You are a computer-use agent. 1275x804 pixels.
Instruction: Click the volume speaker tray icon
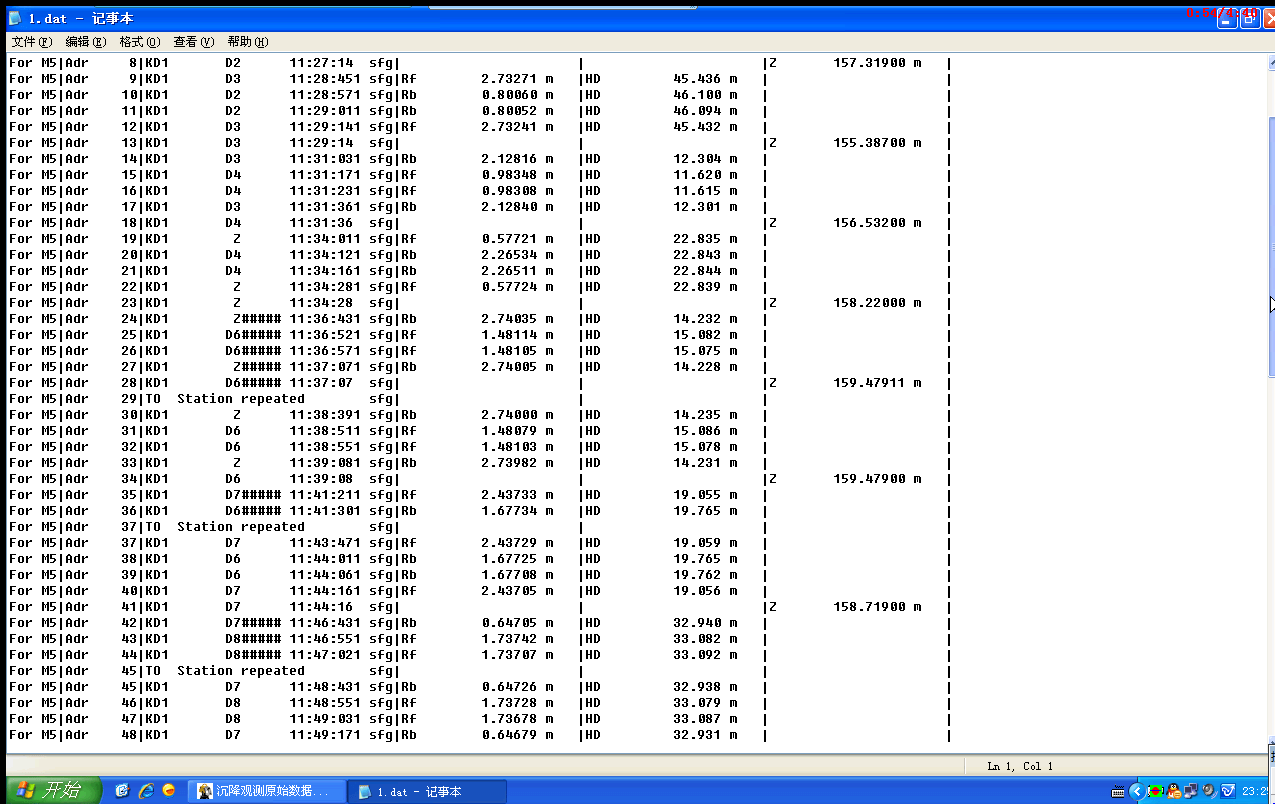1209,791
